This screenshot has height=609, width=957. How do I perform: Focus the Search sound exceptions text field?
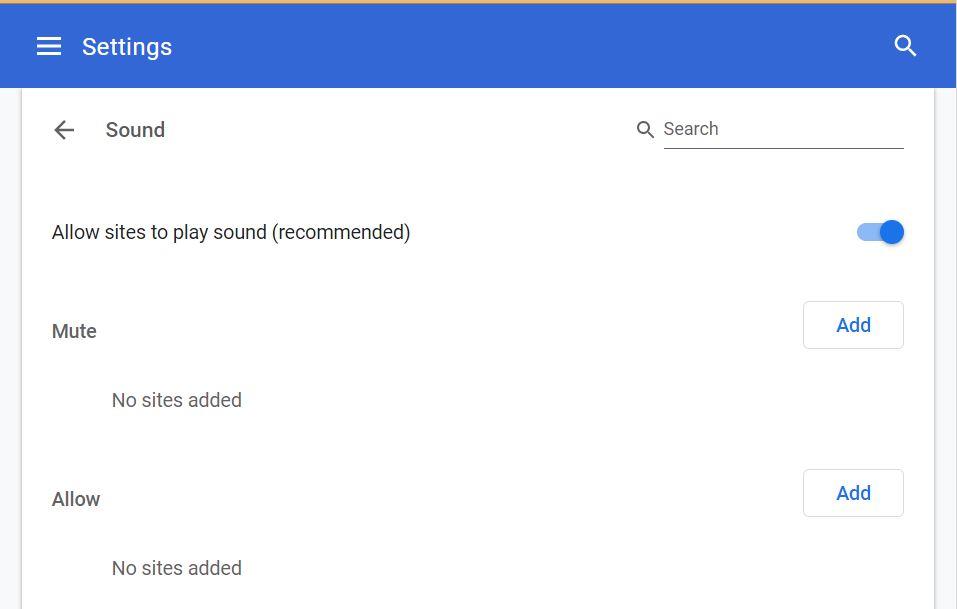tap(783, 129)
